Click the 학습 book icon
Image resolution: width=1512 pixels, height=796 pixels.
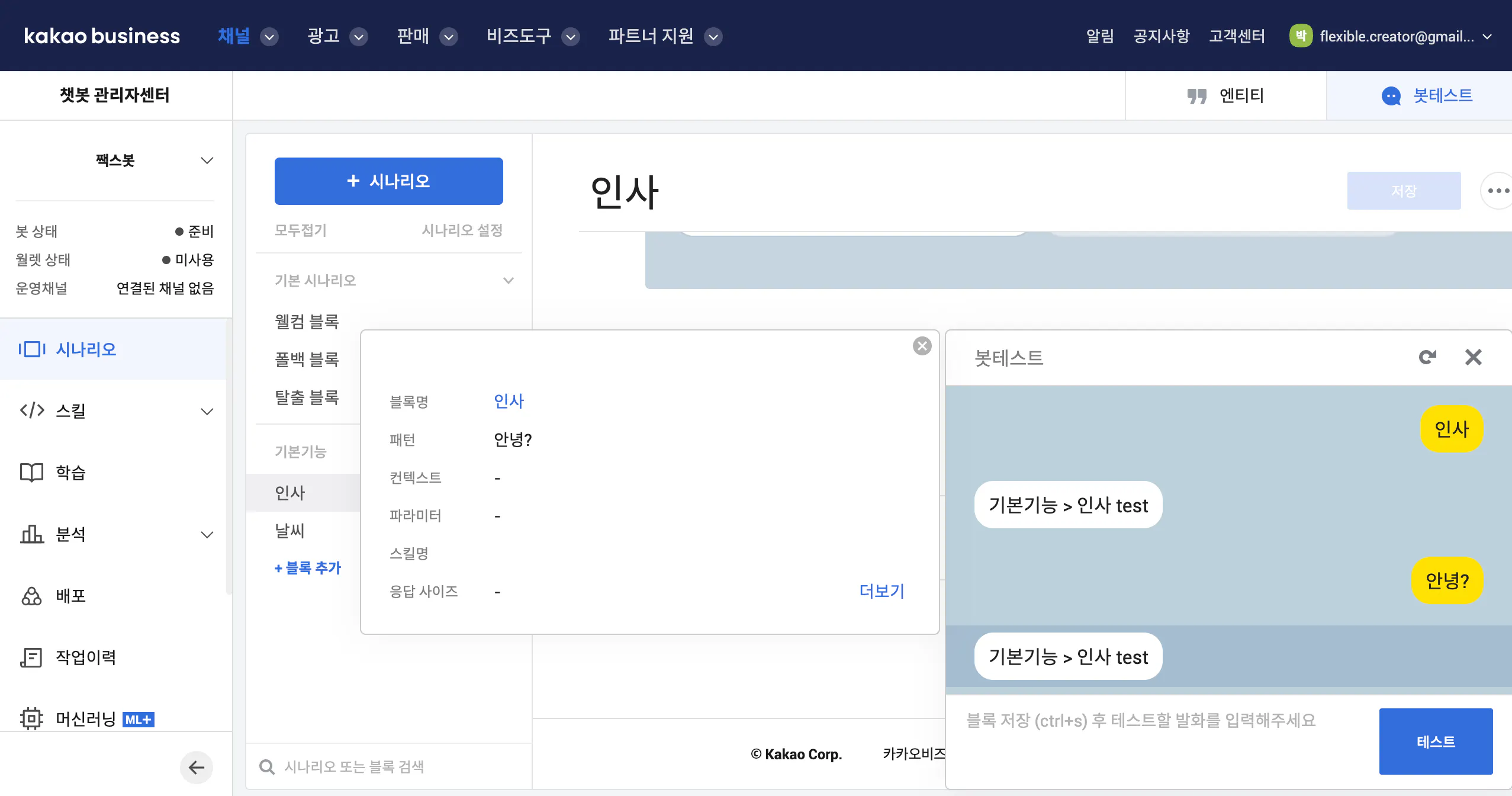point(32,472)
